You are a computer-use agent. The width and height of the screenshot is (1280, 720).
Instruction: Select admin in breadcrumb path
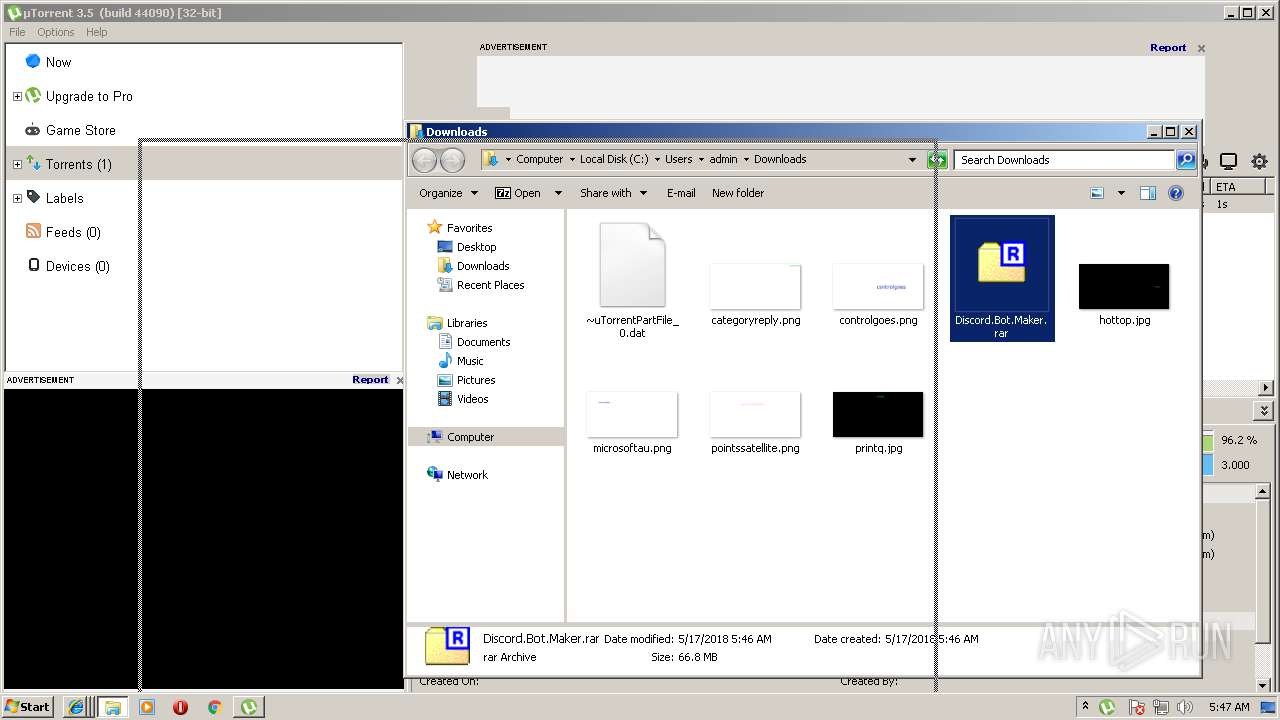[724, 159]
